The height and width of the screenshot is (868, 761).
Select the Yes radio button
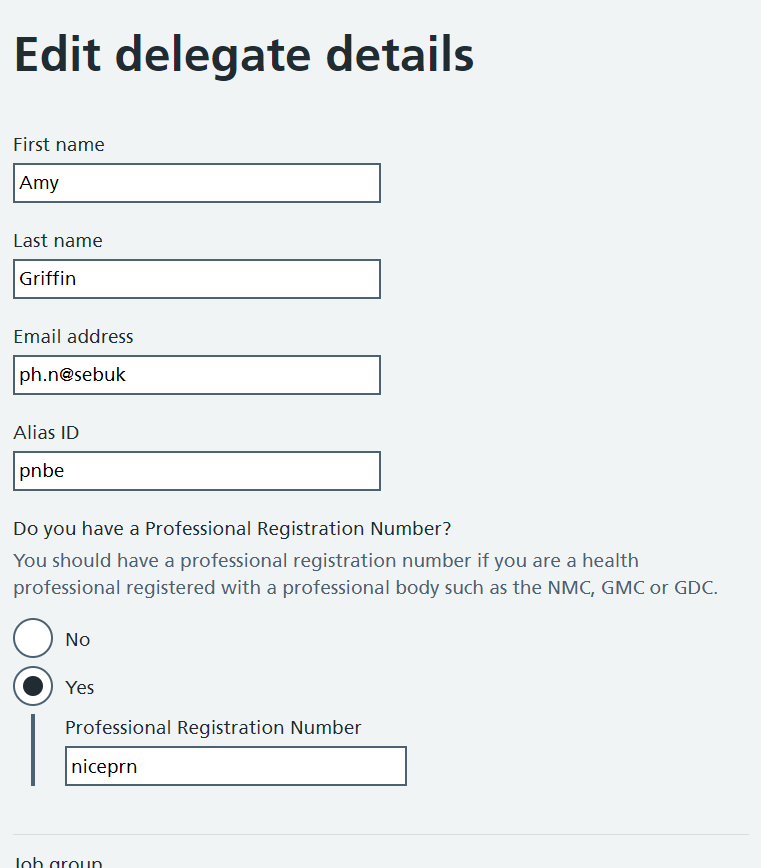click(33, 687)
